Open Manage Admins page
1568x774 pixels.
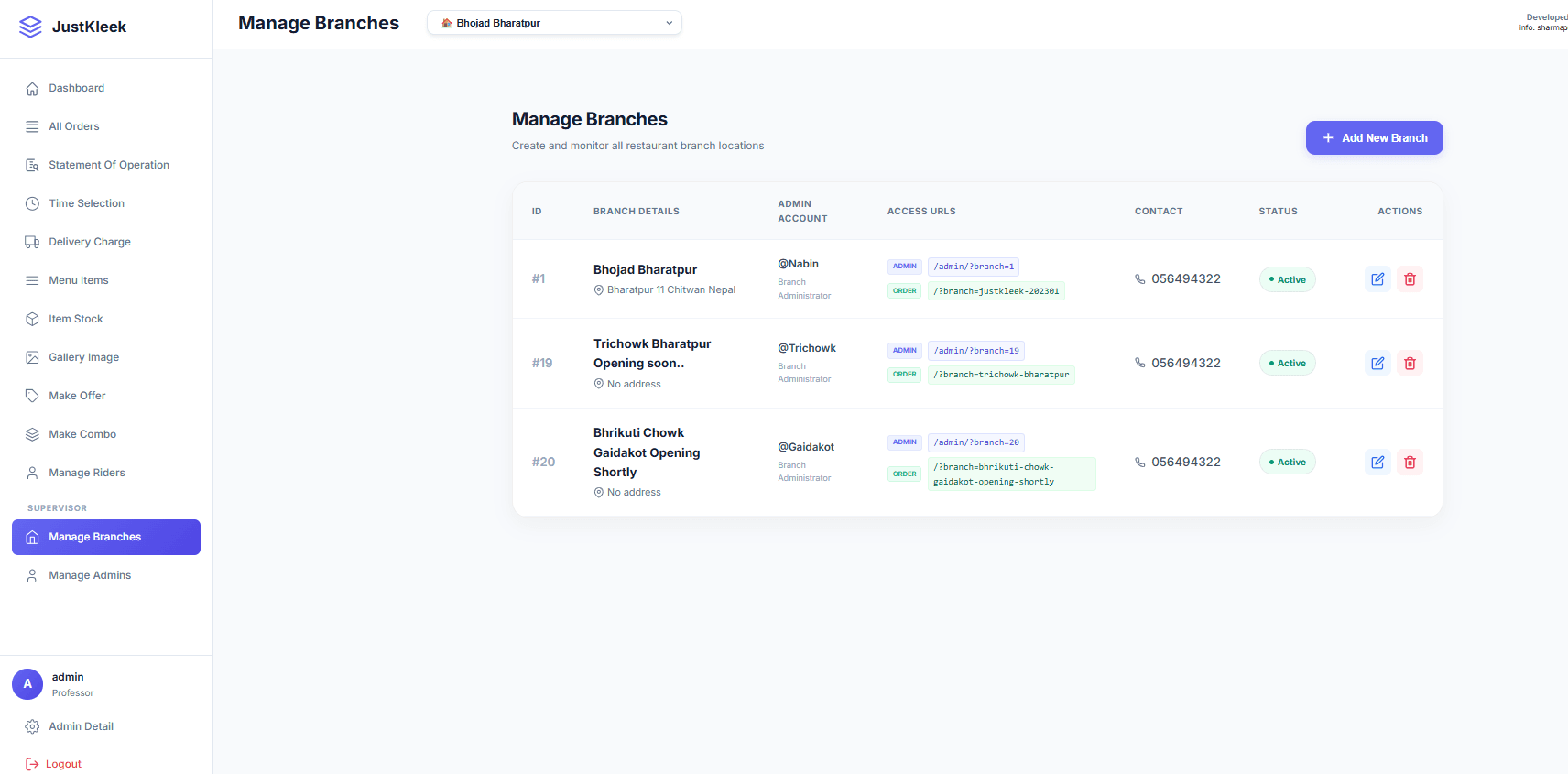click(106, 575)
